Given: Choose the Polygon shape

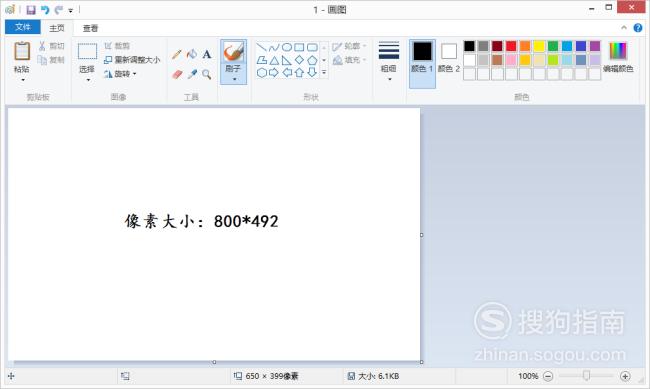Looking at the screenshot, I should 262,61.
